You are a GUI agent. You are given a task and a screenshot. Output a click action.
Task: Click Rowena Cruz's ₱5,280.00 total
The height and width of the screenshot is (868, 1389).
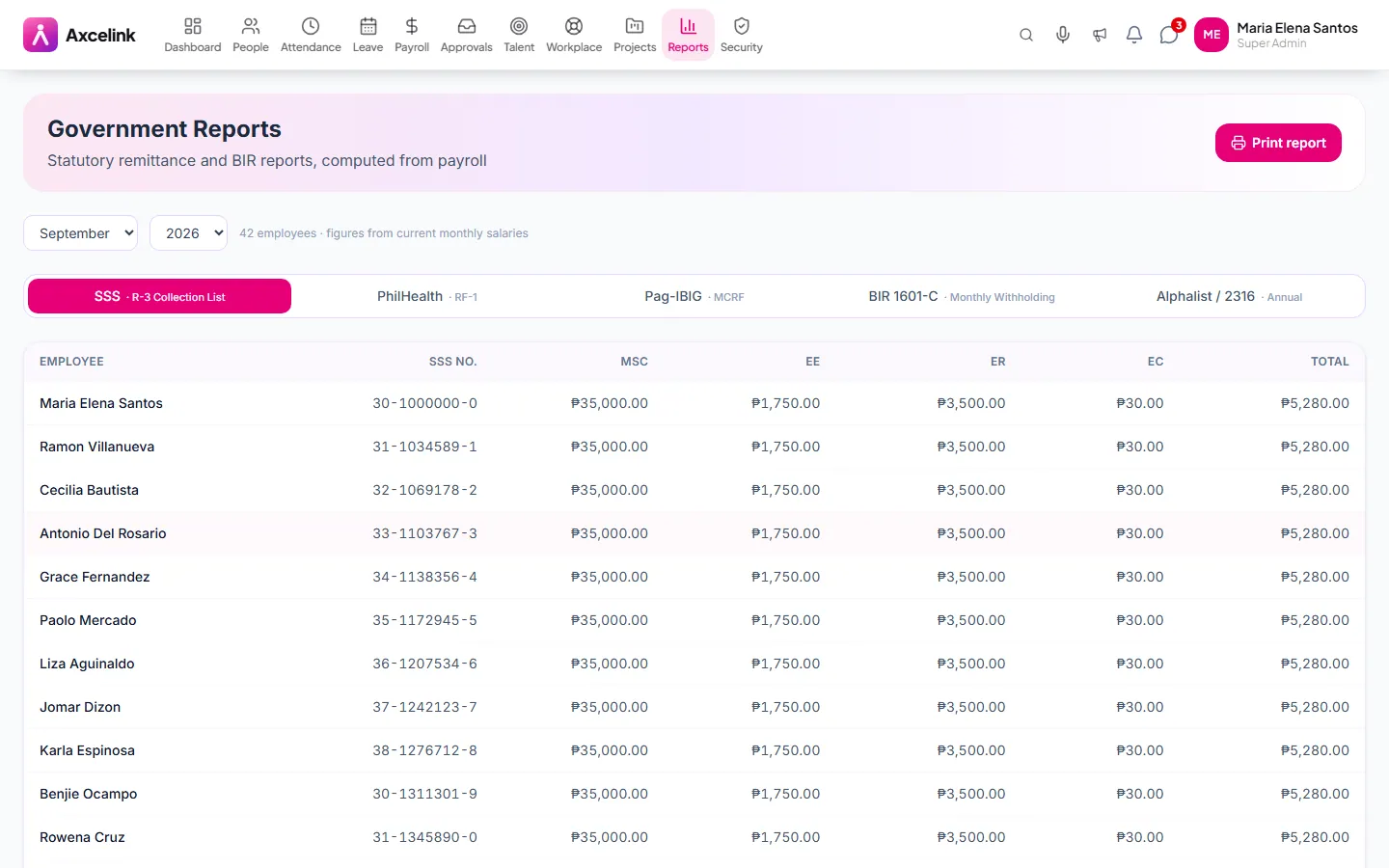(1315, 837)
